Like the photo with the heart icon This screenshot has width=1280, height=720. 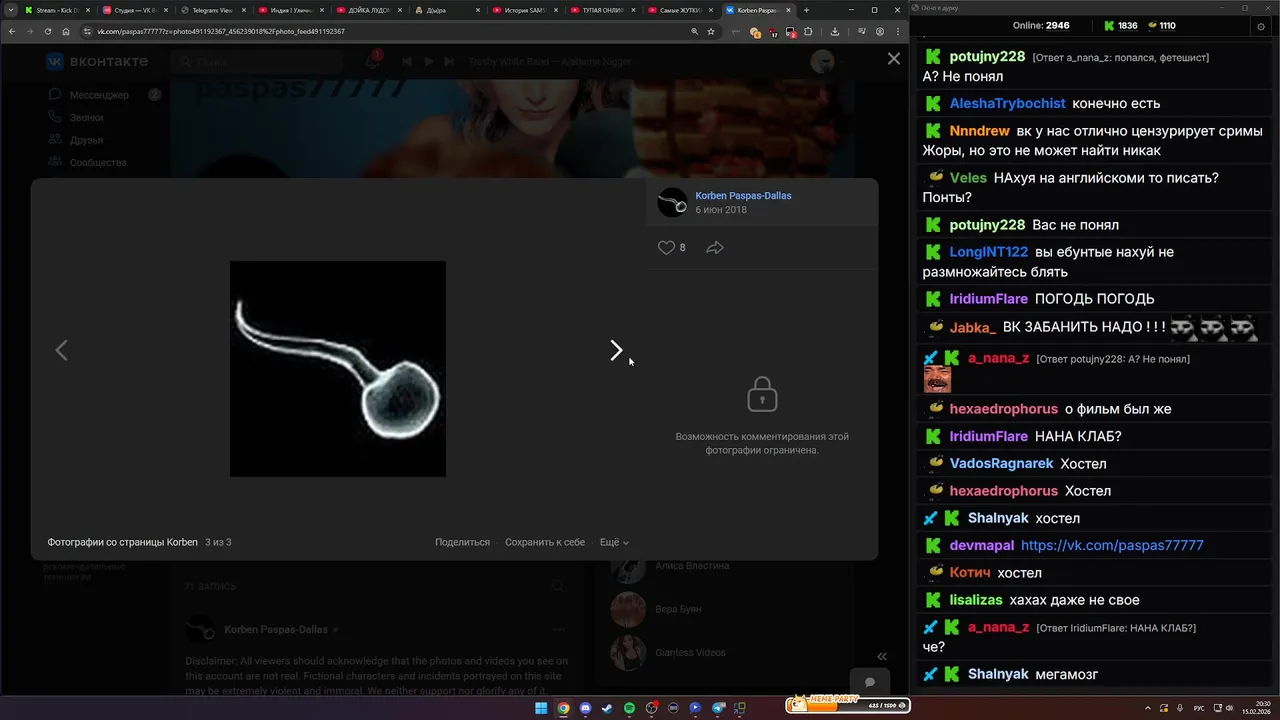tap(666, 247)
